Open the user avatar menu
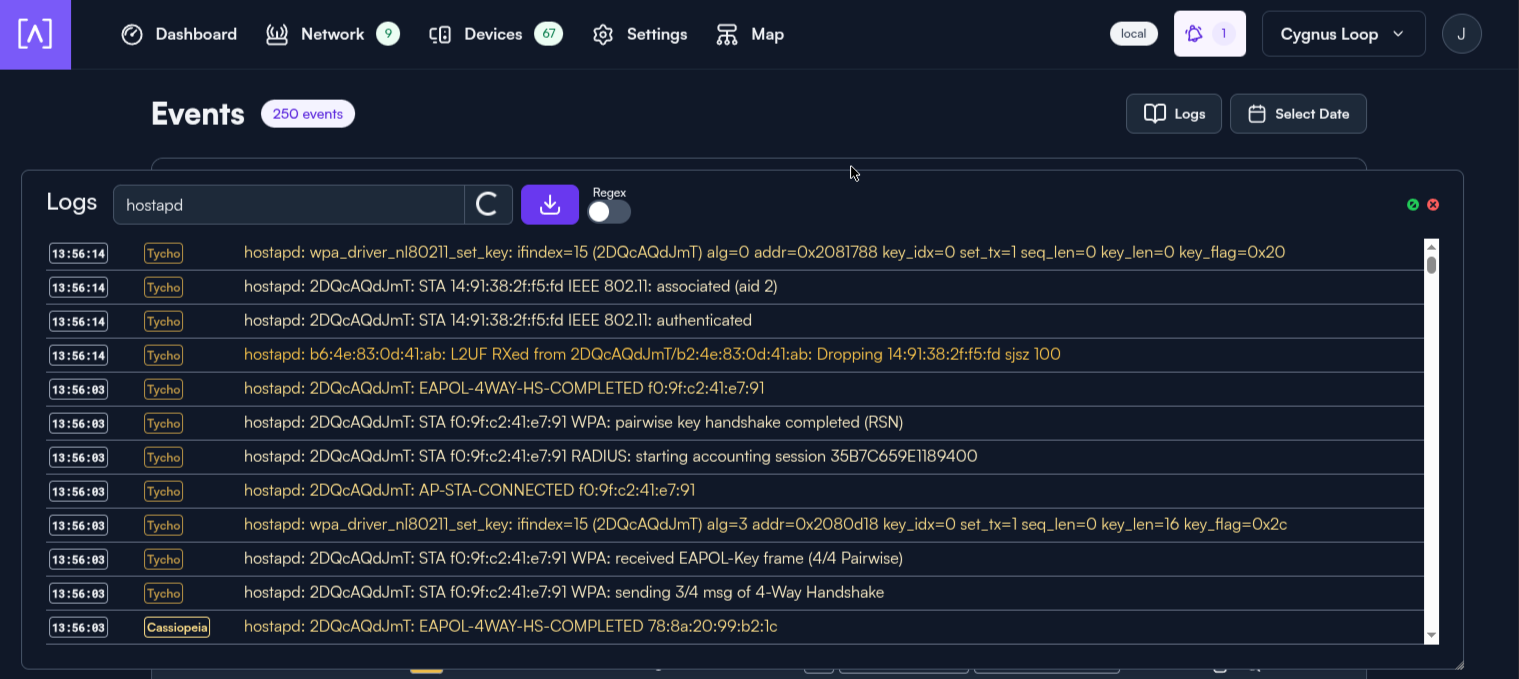Viewport: 1519px width, 679px height. point(1461,33)
